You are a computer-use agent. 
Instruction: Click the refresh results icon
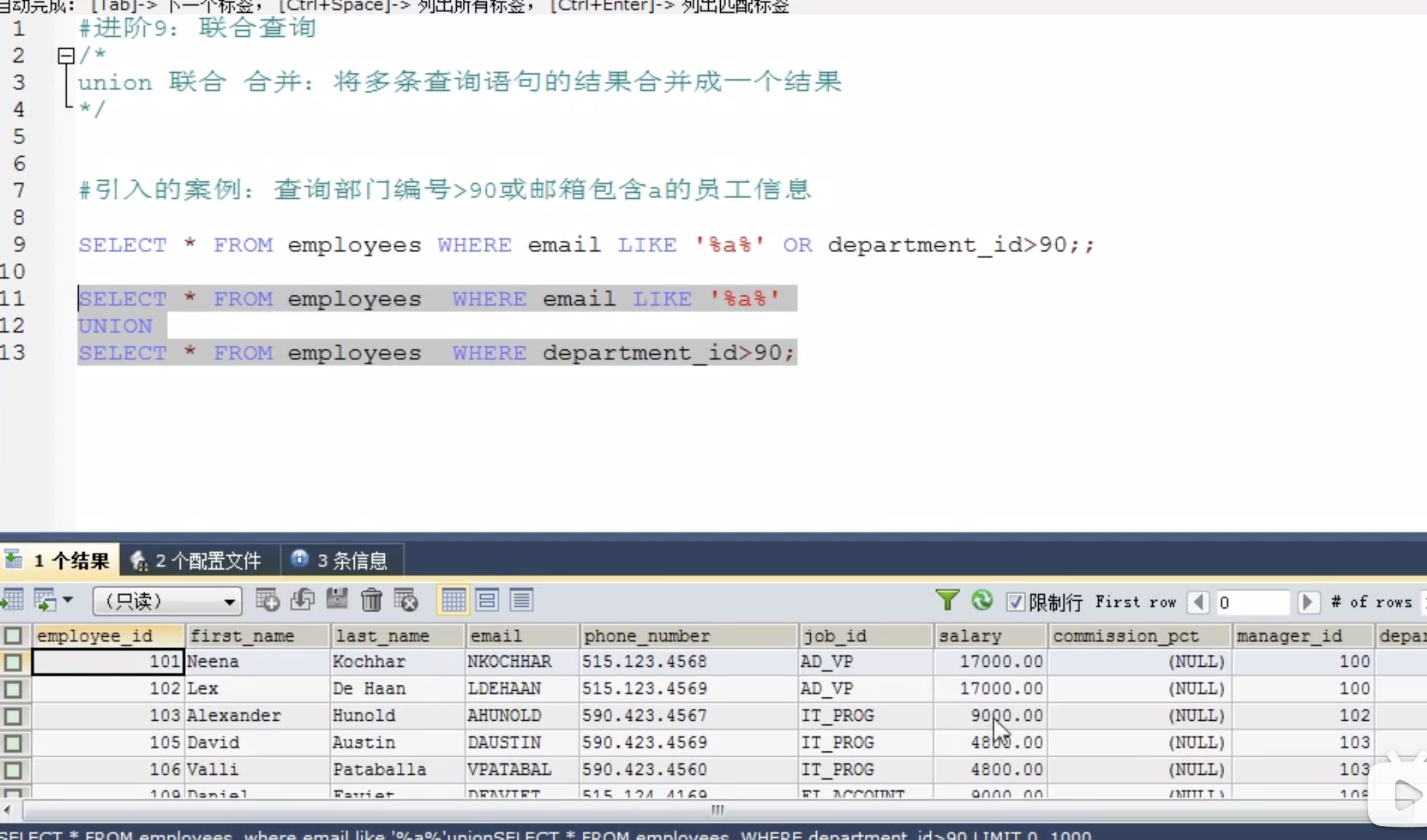pos(982,601)
